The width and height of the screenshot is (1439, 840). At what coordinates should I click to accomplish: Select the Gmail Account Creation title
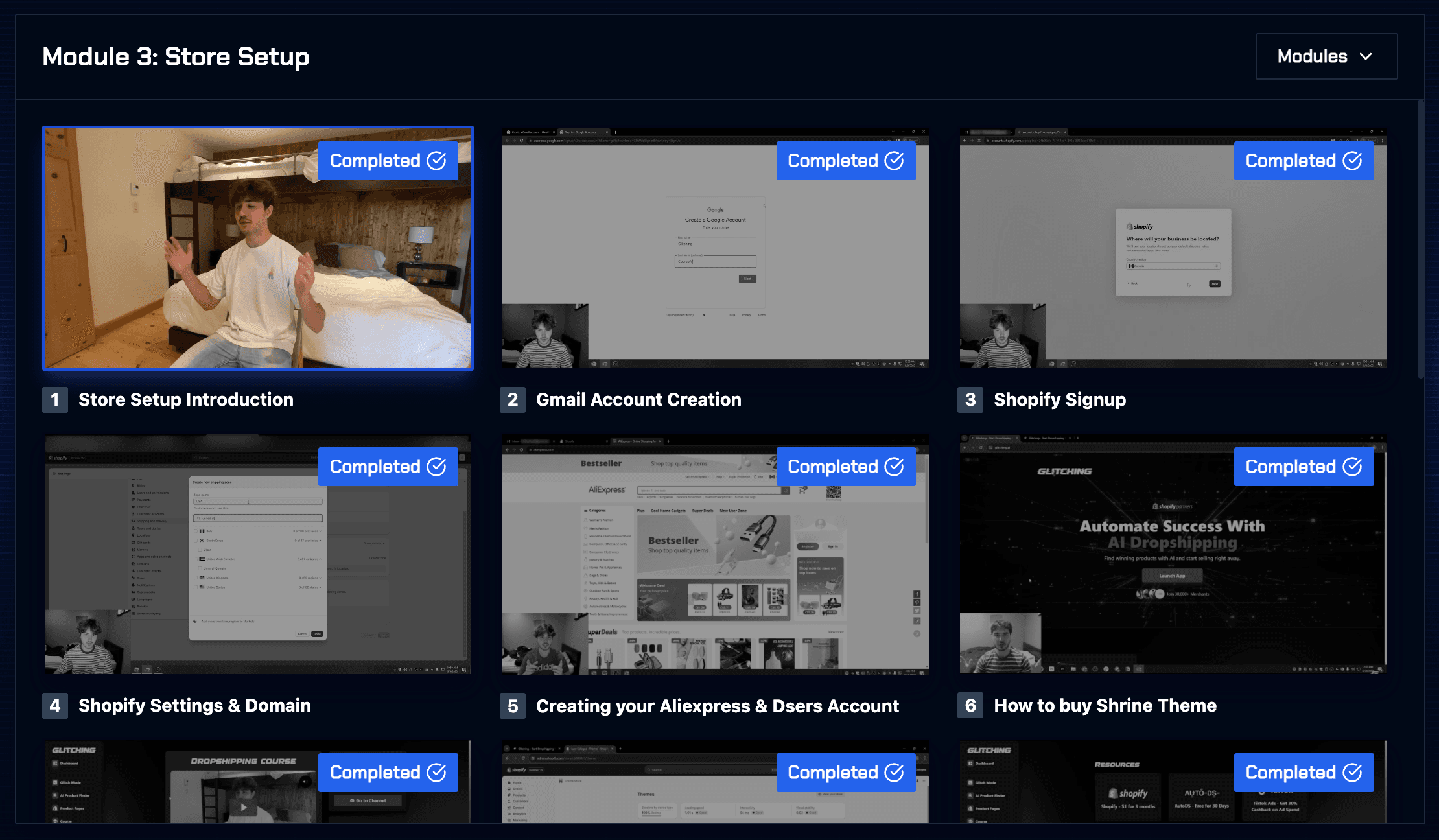pos(638,399)
